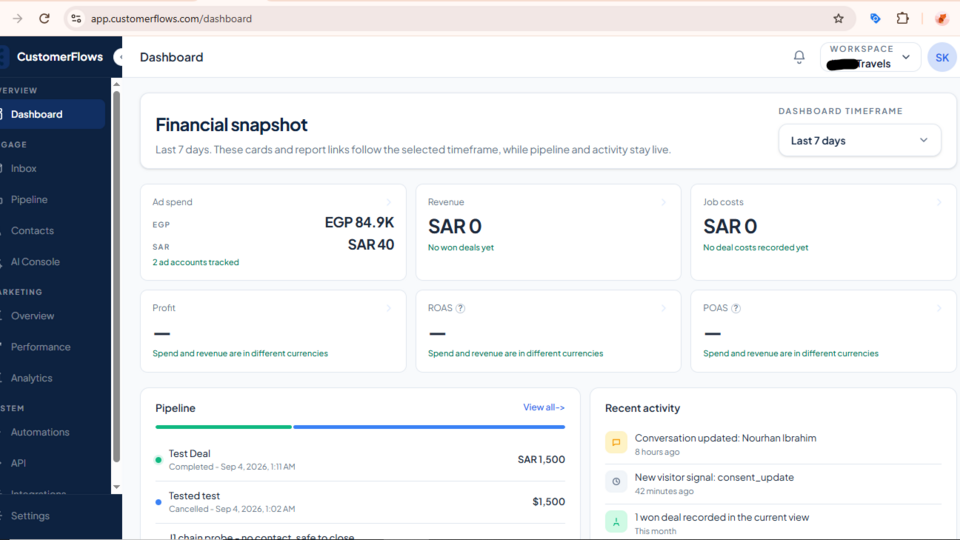Click the No deal costs recorded yet text
Viewport: 960px width, 540px height.
(x=756, y=247)
